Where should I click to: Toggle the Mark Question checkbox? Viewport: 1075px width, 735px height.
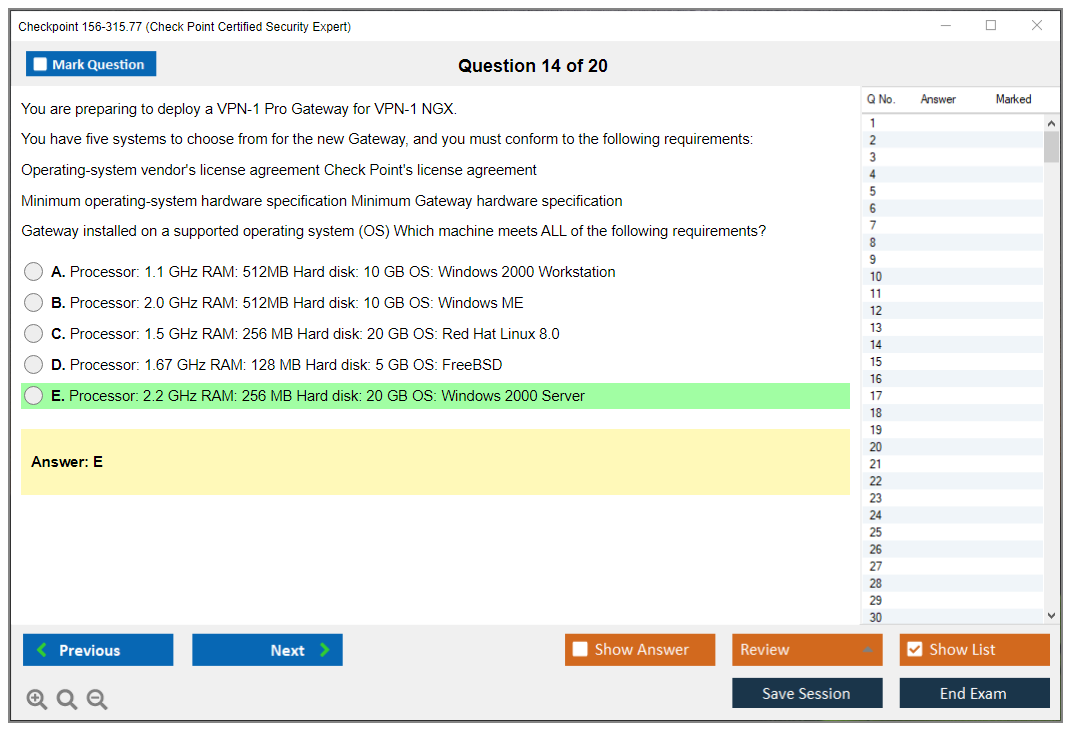41,65
